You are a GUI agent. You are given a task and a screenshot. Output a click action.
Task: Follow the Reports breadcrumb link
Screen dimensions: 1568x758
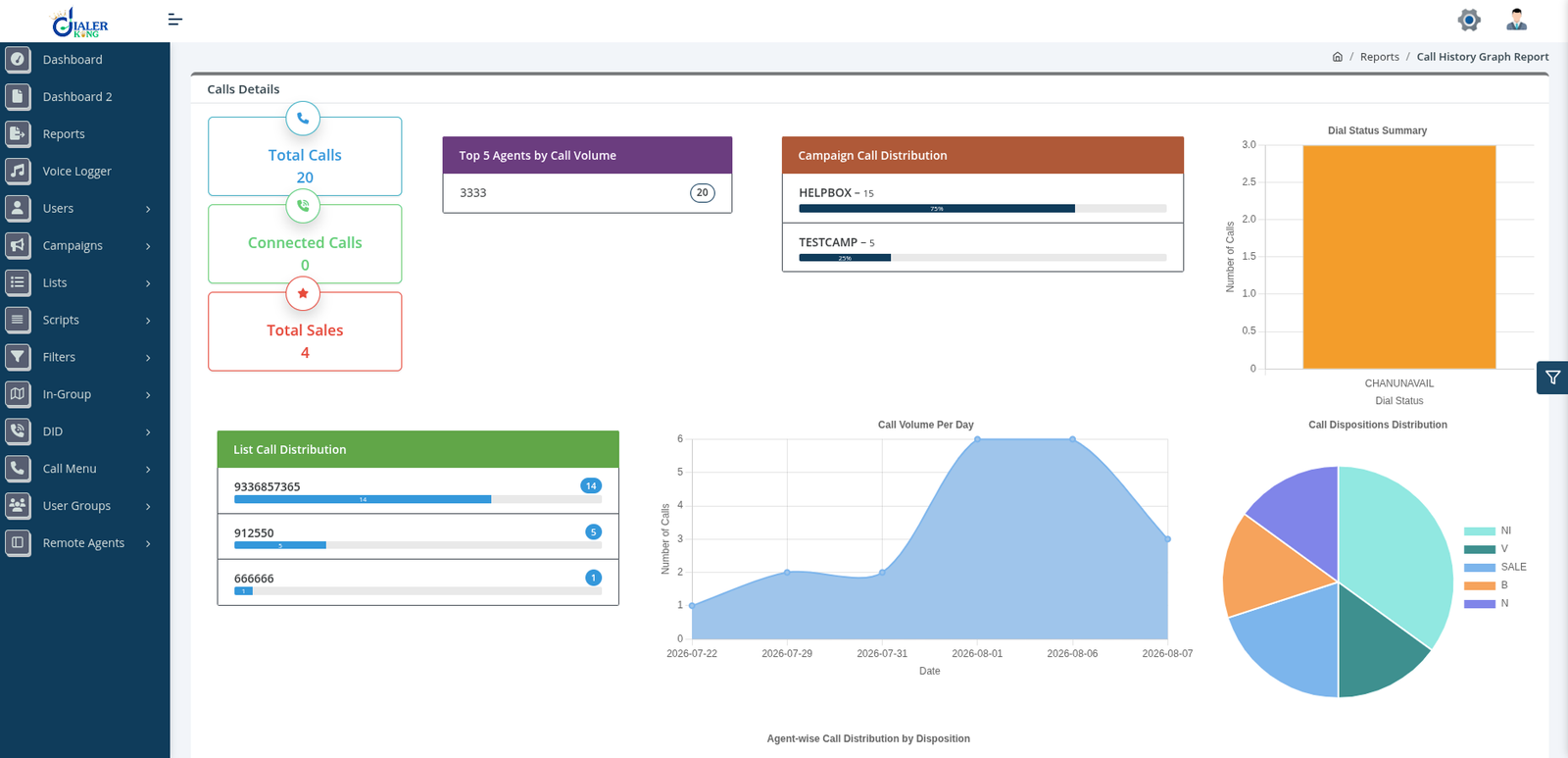tap(1379, 57)
